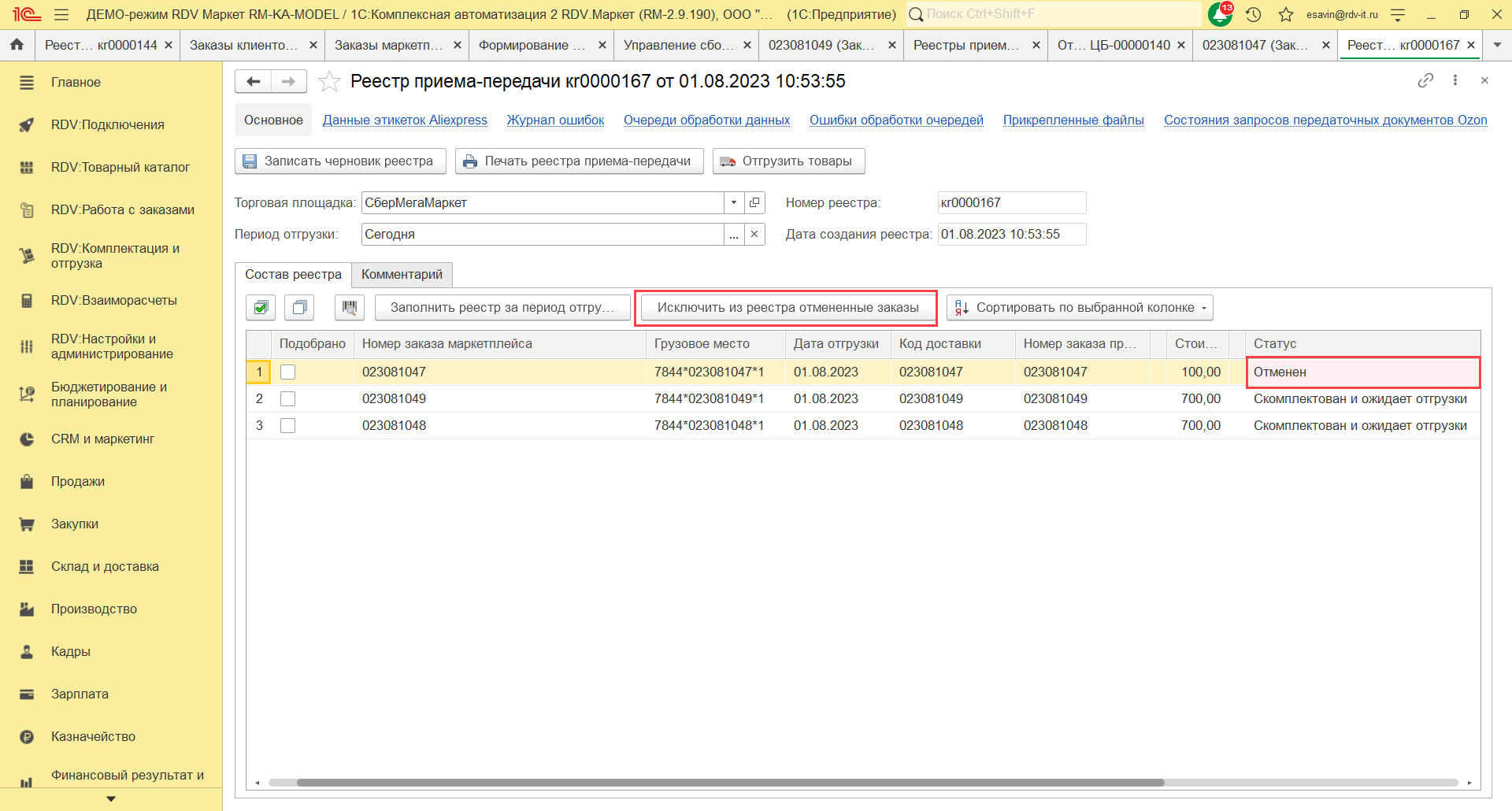The image size is (1512, 811).
Task: Open the history clock icon
Action: click(x=1253, y=14)
